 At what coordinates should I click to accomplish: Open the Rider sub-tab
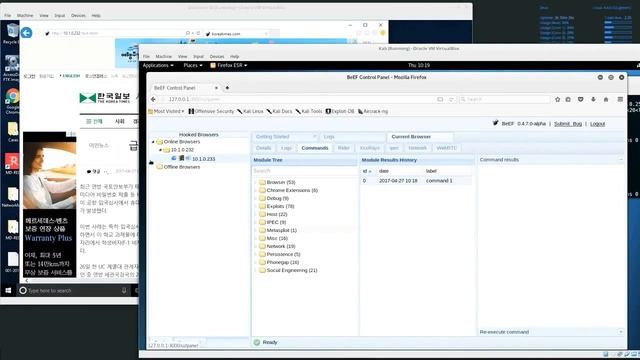[x=344, y=148]
